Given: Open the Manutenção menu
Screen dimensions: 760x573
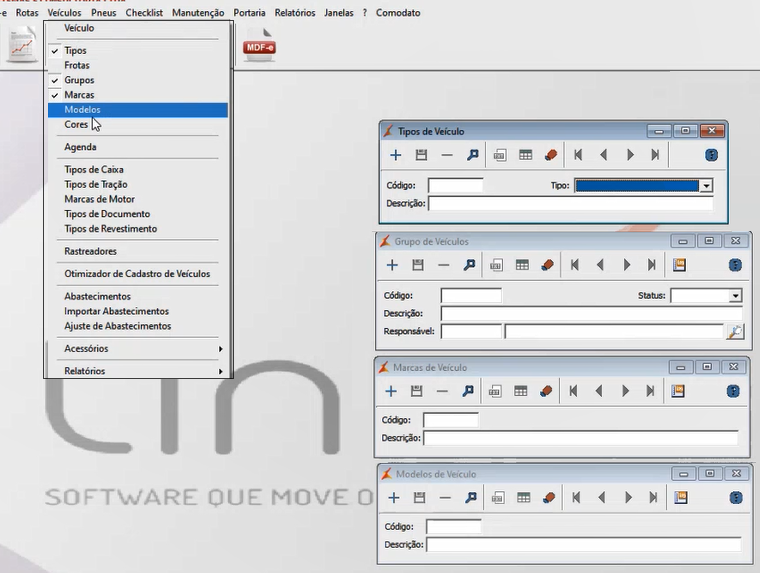Looking at the screenshot, I should tap(198, 13).
